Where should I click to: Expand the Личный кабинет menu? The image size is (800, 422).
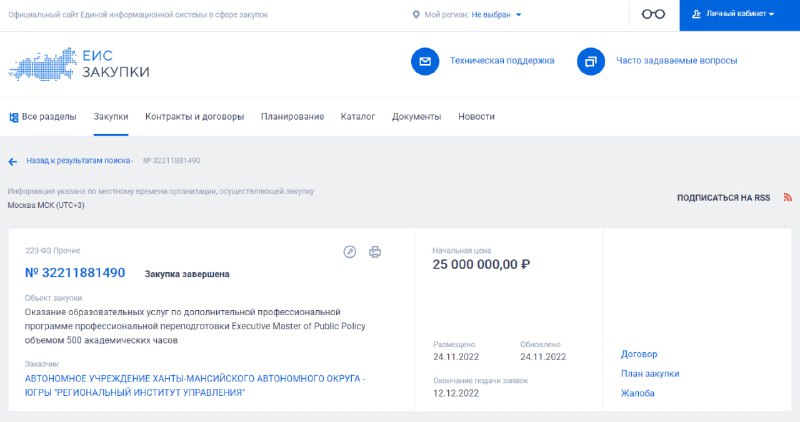pyautogui.click(x=740, y=15)
